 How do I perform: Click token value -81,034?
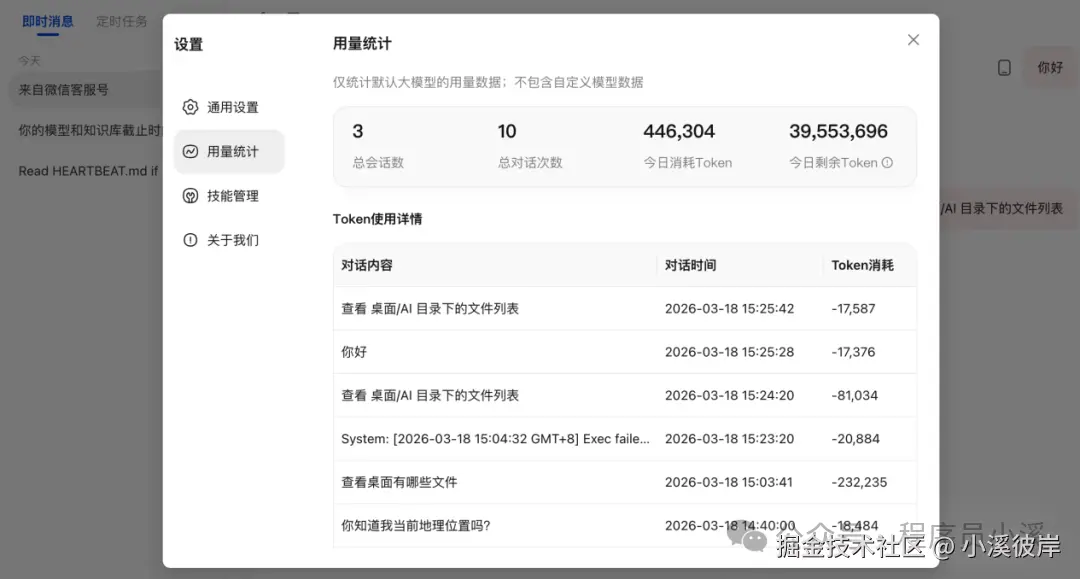855,395
